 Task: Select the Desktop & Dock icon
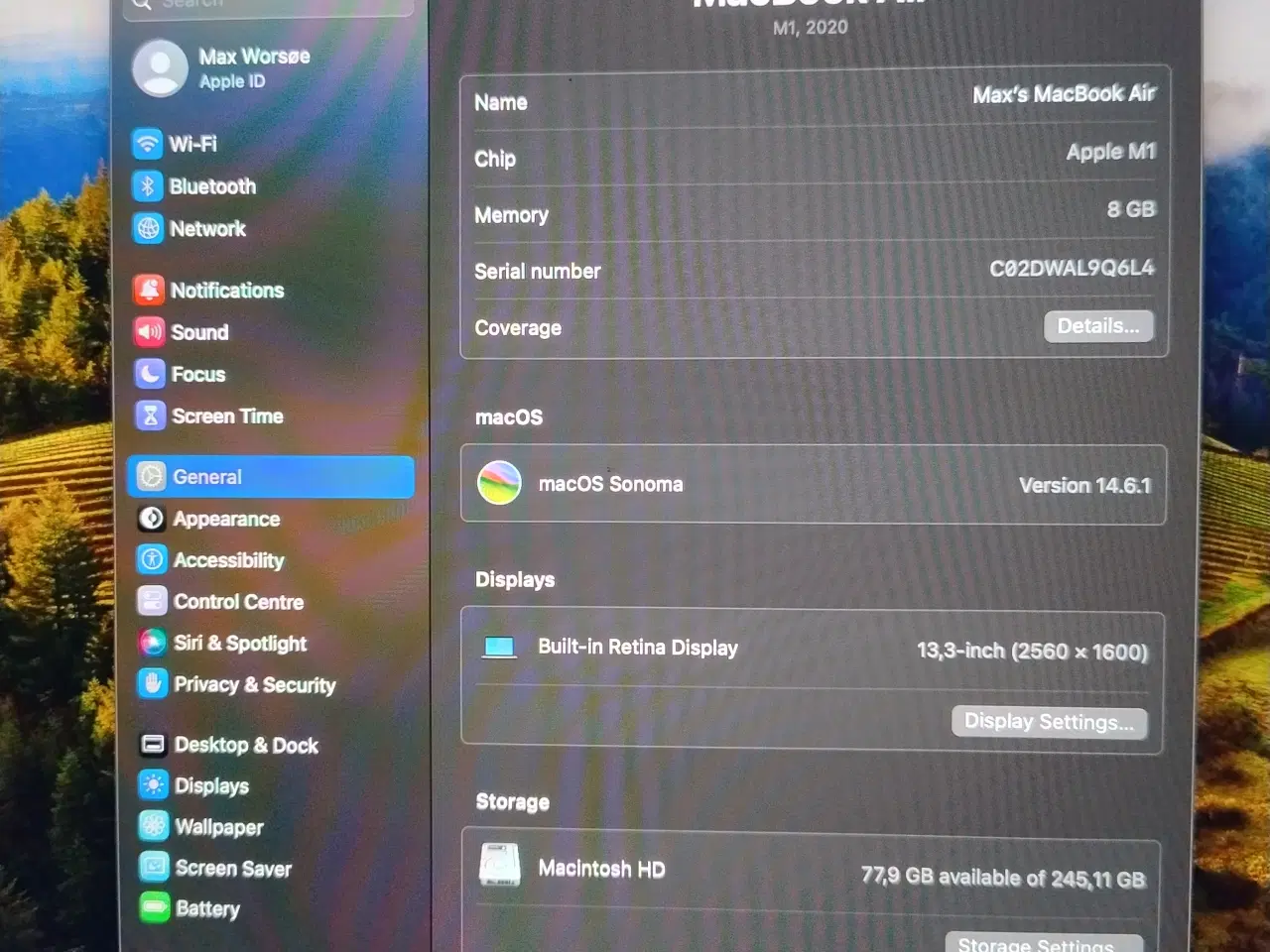tap(153, 745)
